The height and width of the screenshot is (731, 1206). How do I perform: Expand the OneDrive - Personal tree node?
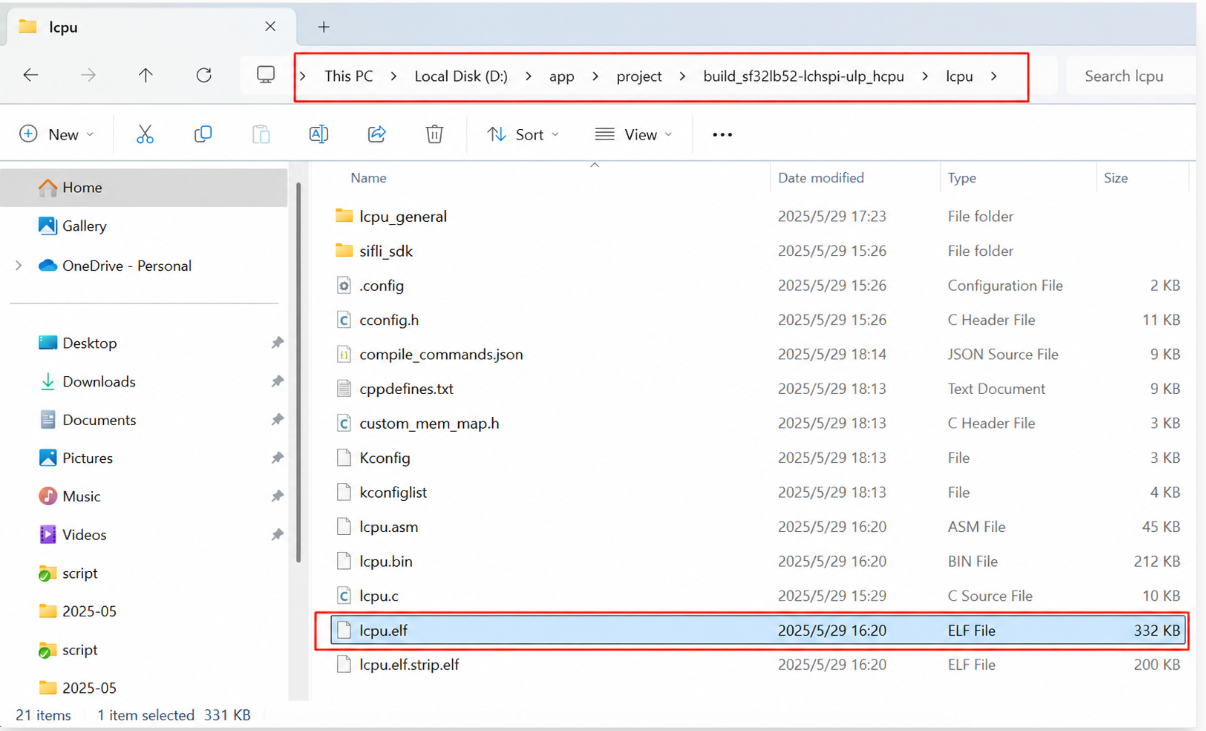coord(18,265)
